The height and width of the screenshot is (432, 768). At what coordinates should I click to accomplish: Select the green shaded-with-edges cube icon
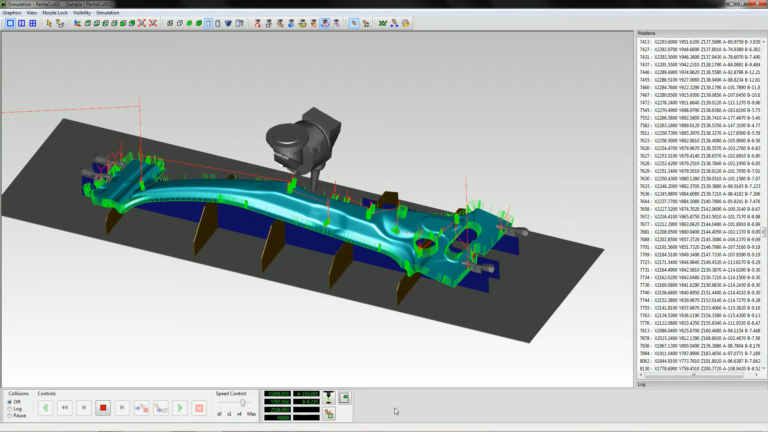point(199,23)
